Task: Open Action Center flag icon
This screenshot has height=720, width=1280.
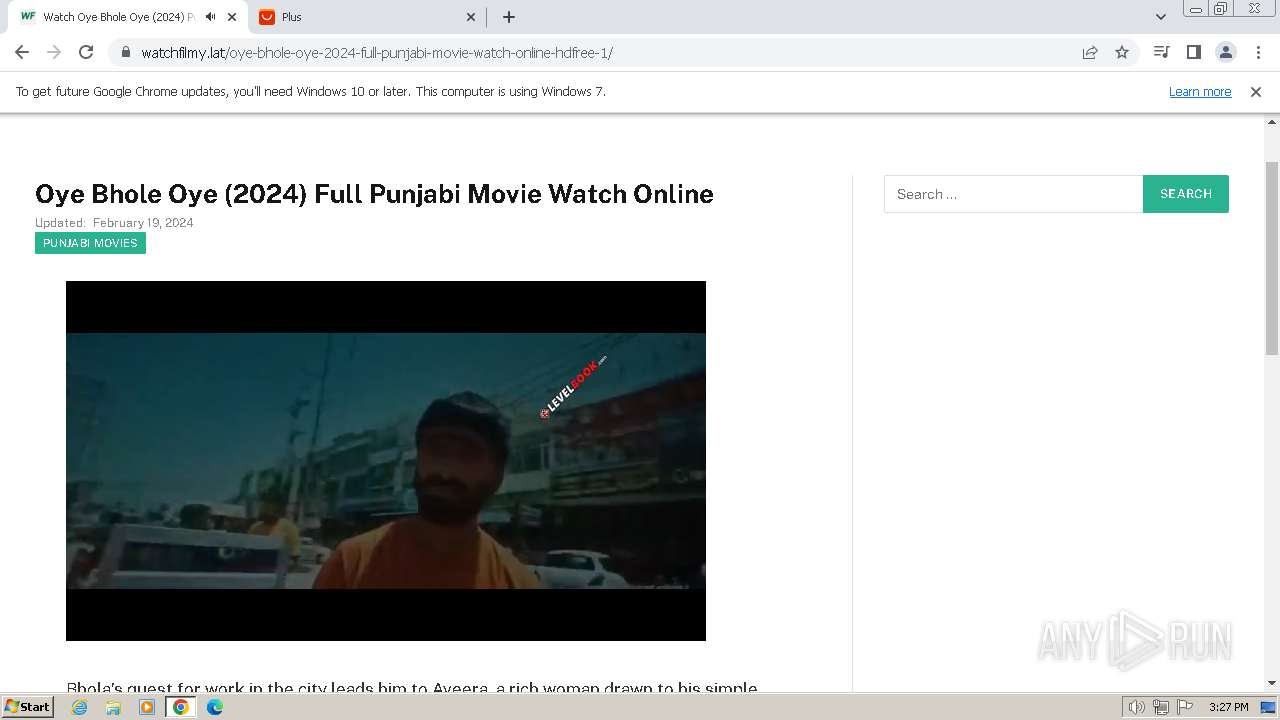Action: [1185, 707]
